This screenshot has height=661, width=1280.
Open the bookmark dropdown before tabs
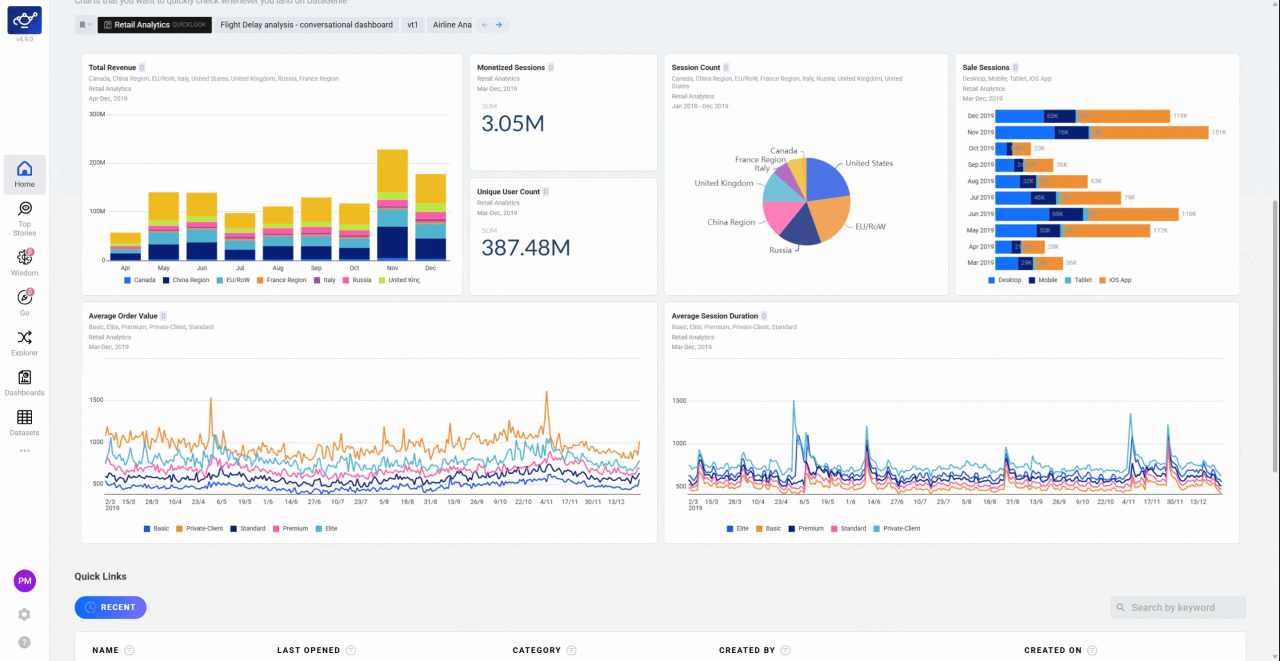pyautogui.click(x=85, y=24)
